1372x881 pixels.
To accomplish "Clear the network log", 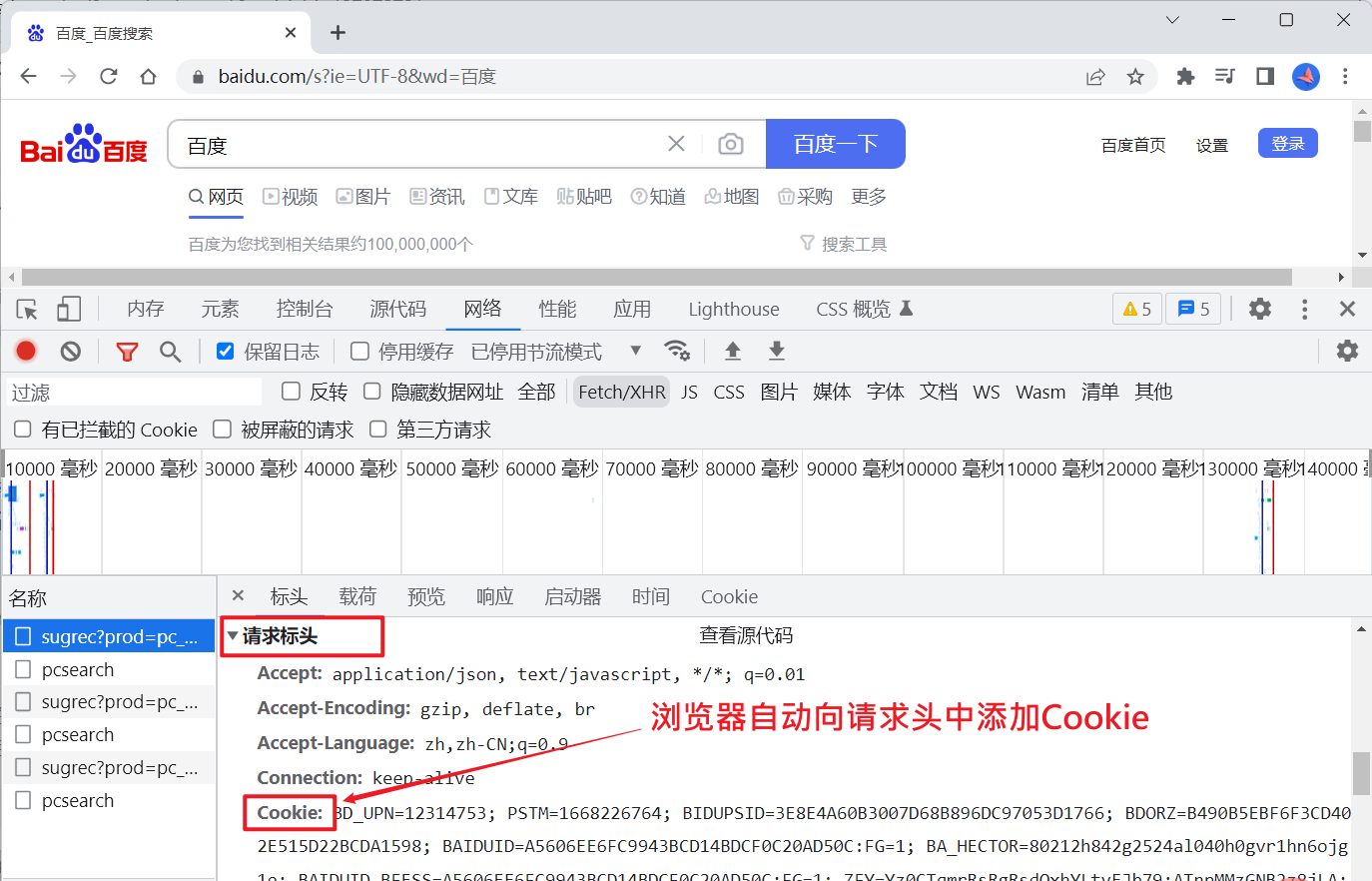I will 70,351.
